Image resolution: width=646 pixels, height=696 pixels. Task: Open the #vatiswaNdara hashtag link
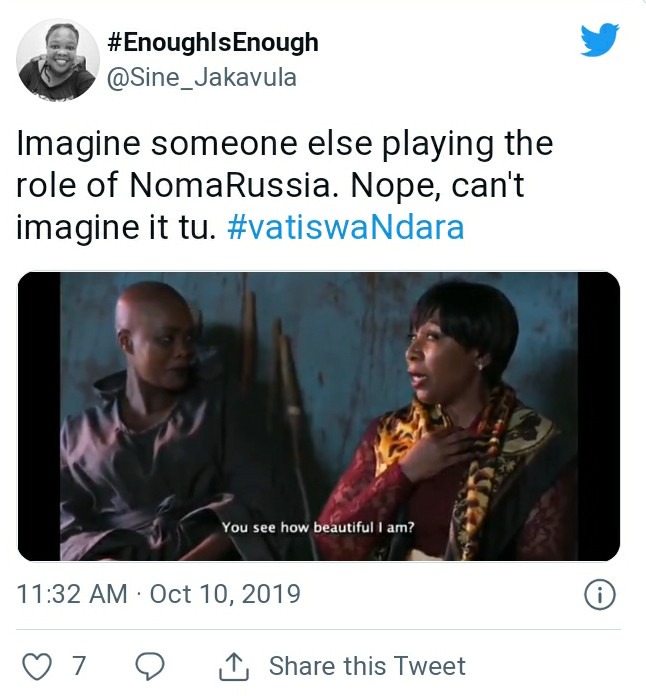[346, 227]
